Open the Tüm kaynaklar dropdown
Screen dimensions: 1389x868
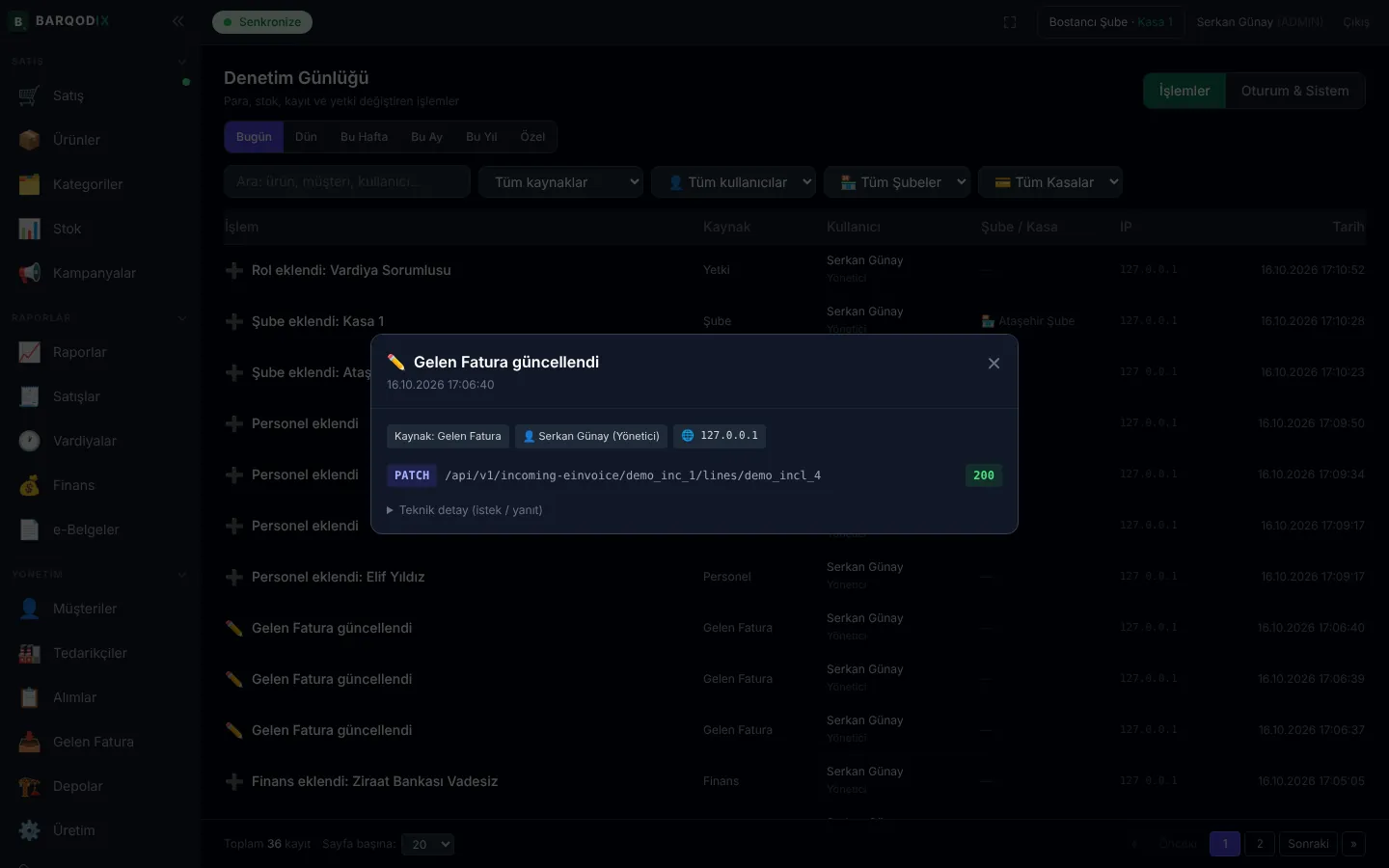point(560,182)
